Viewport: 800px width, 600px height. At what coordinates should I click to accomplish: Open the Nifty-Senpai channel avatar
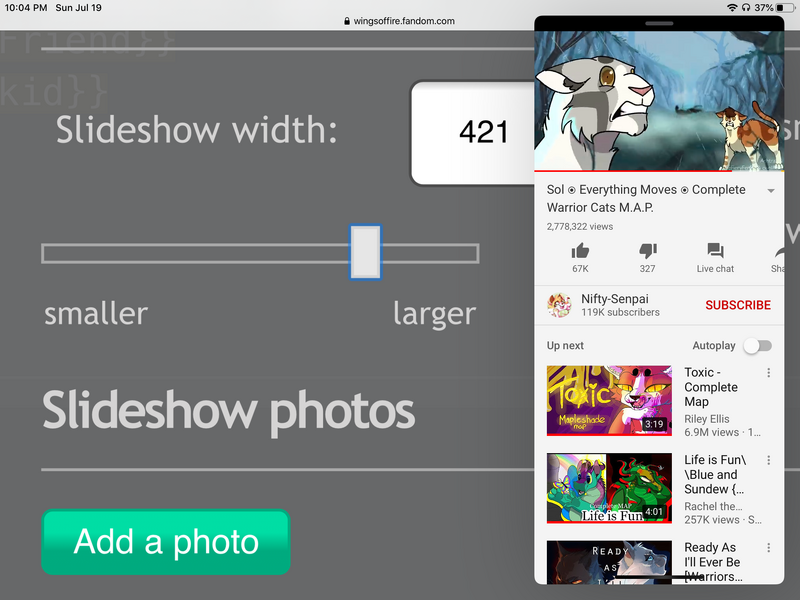tap(559, 305)
